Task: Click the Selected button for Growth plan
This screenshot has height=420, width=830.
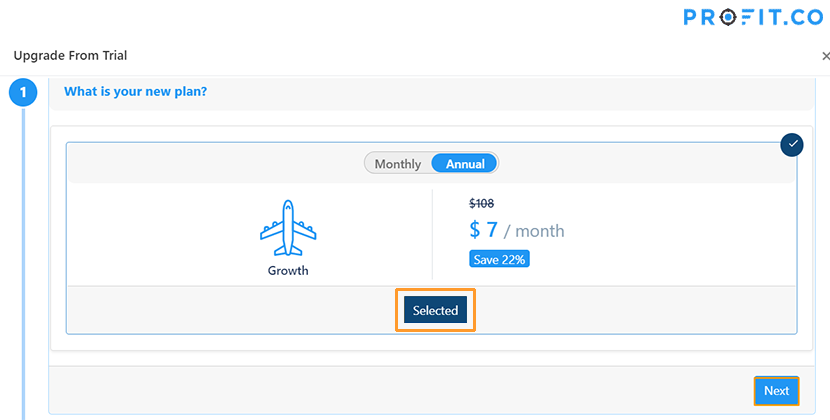Action: (435, 310)
